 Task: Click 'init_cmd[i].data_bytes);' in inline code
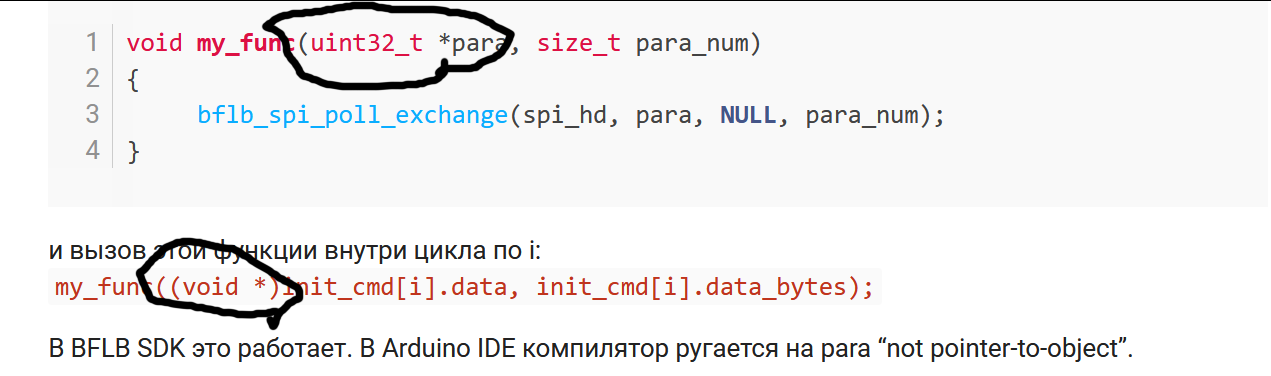pos(706,289)
